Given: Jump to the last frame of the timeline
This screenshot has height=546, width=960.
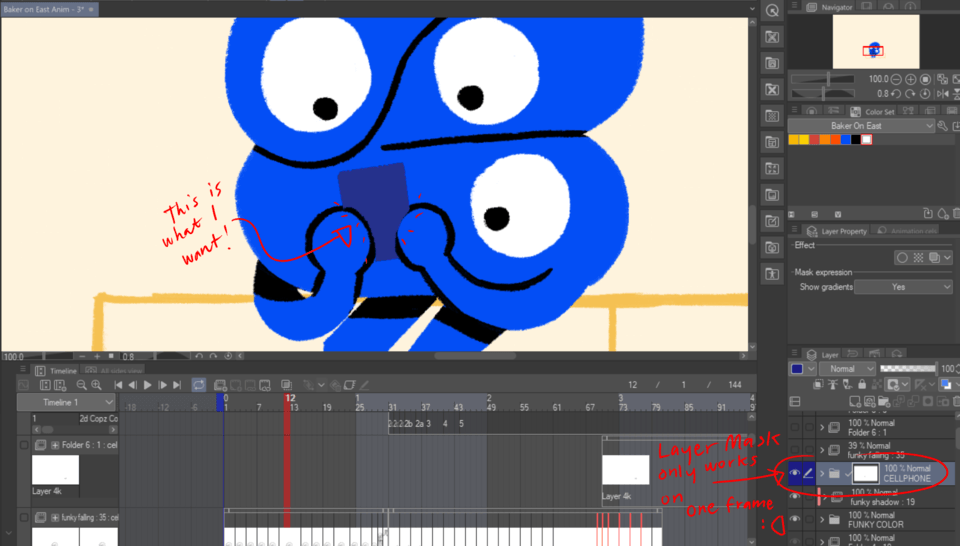Looking at the screenshot, I should tap(177, 385).
